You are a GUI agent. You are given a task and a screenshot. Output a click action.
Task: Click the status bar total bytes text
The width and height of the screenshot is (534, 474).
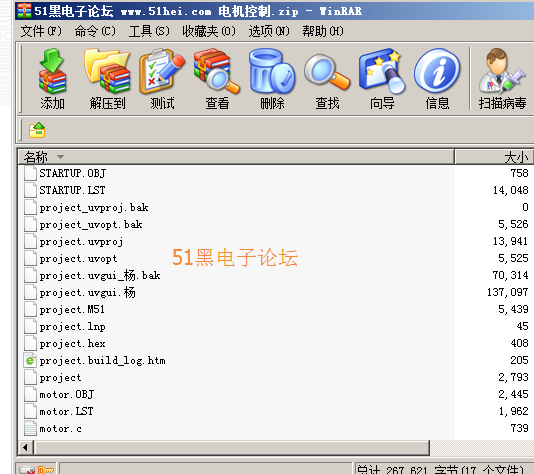tap(440, 470)
